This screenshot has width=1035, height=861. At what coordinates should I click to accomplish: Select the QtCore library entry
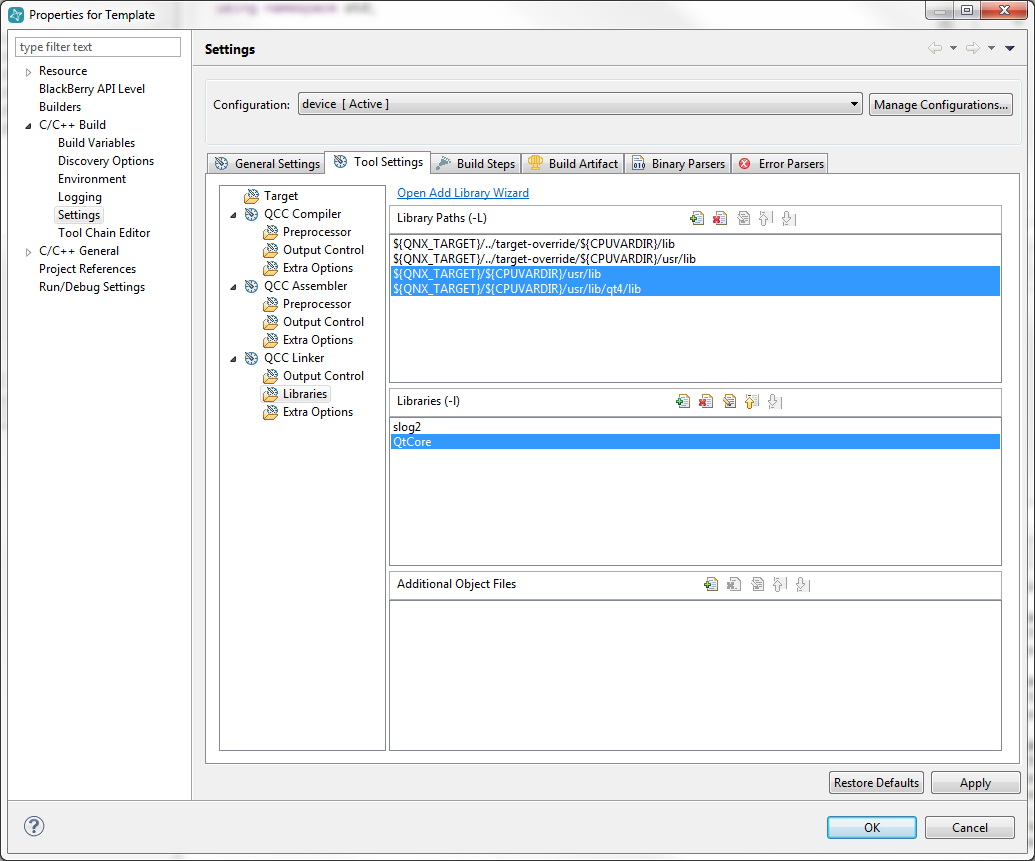click(x=695, y=442)
